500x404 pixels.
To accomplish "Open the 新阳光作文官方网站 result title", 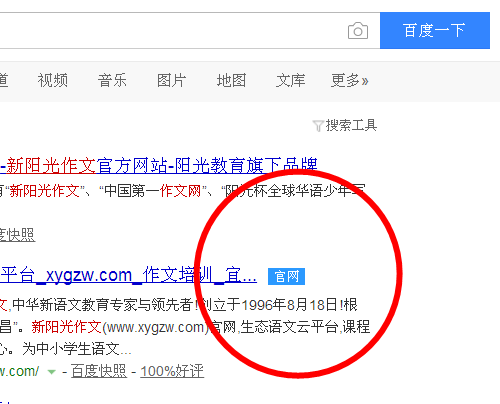I will pos(159,166).
